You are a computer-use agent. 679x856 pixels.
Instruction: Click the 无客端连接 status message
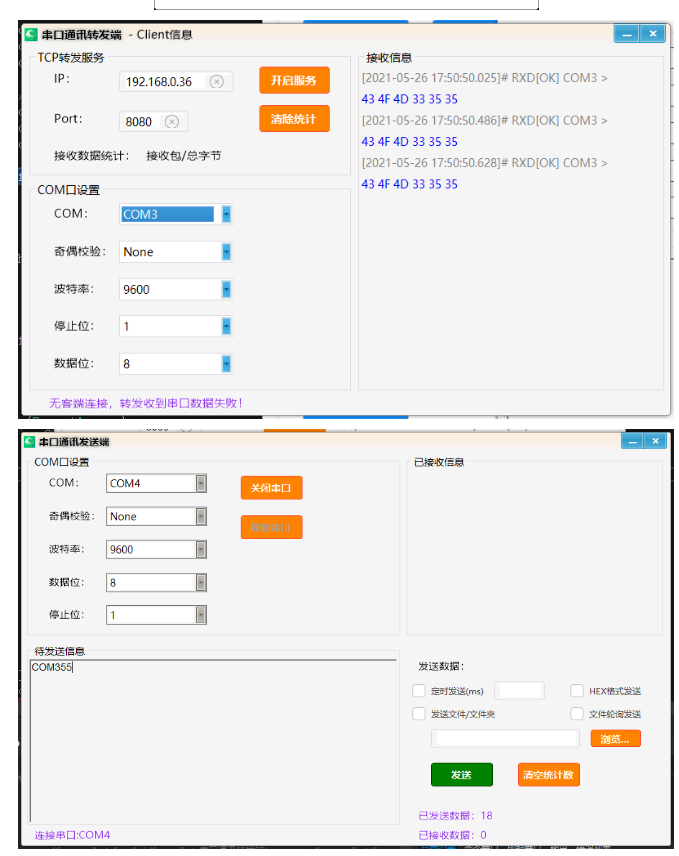146,403
